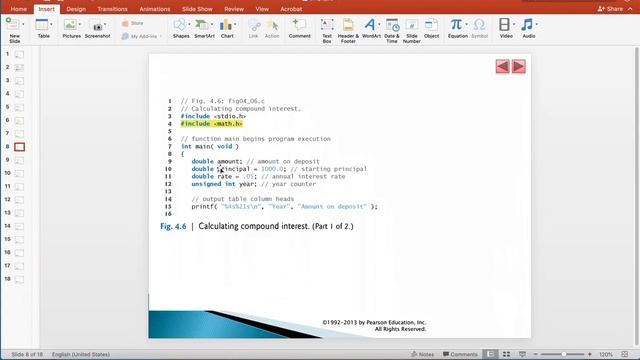Expand the Chart dropdown arrow
Screen dimensions: 640x360
[235, 24]
